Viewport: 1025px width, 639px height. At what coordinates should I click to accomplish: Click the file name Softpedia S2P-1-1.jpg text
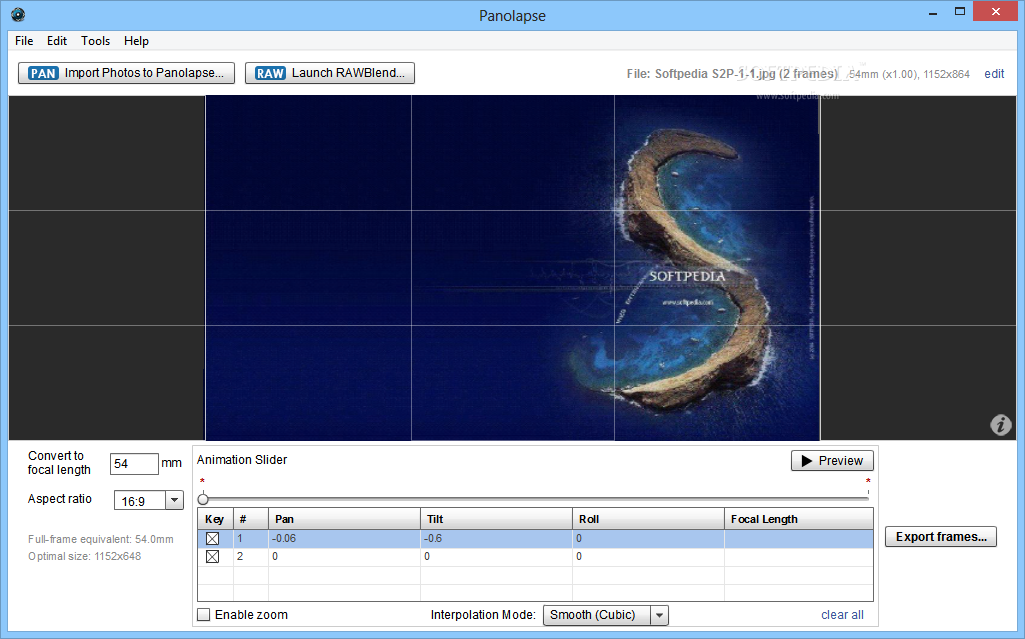point(715,74)
